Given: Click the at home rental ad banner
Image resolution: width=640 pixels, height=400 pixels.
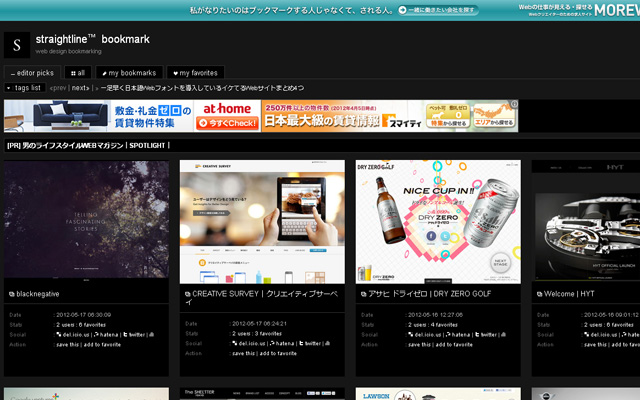Looking at the screenshot, I should pyautogui.click(x=132, y=116).
